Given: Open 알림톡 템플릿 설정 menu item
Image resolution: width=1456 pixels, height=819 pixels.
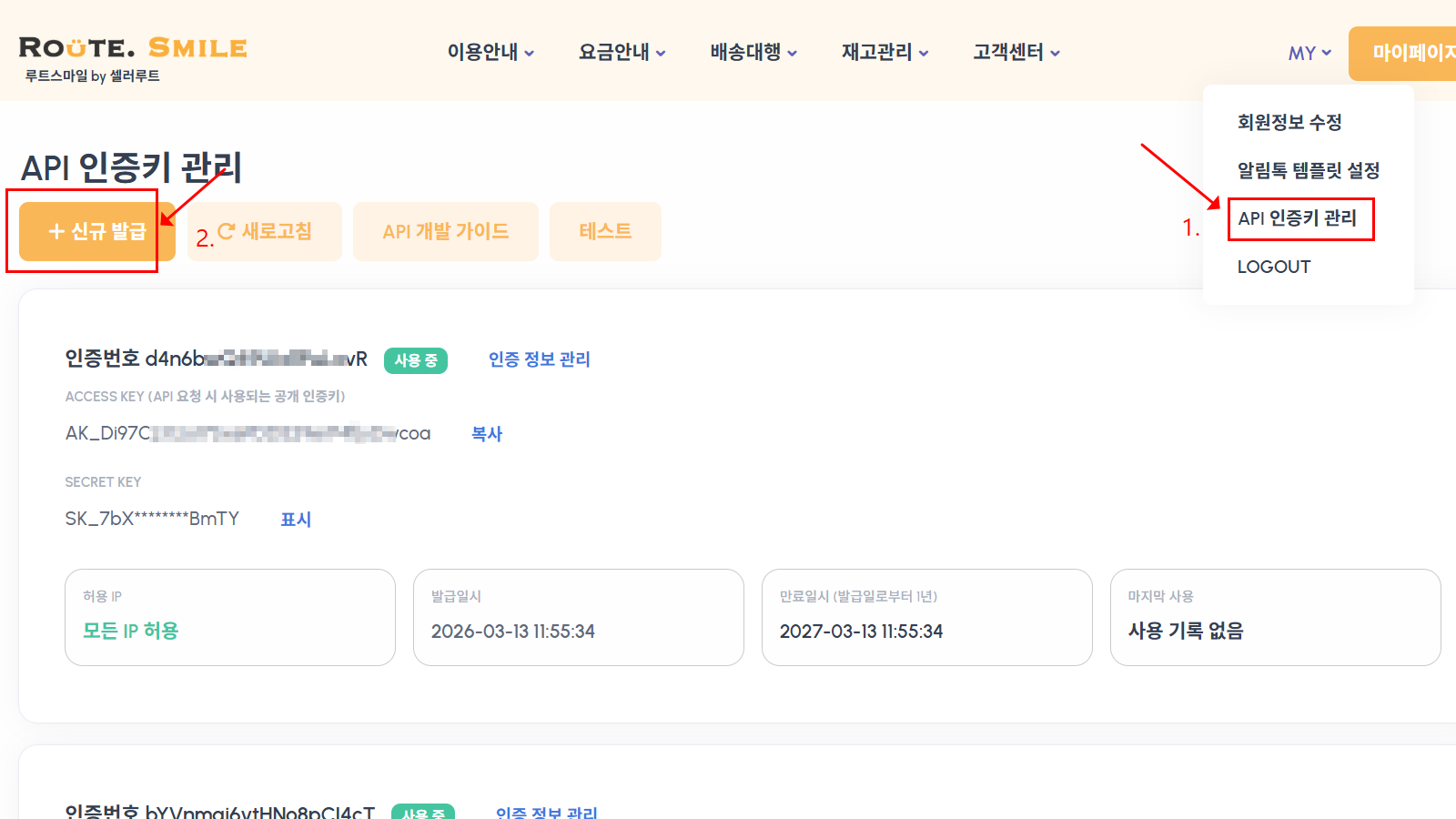Looking at the screenshot, I should click(x=1308, y=170).
